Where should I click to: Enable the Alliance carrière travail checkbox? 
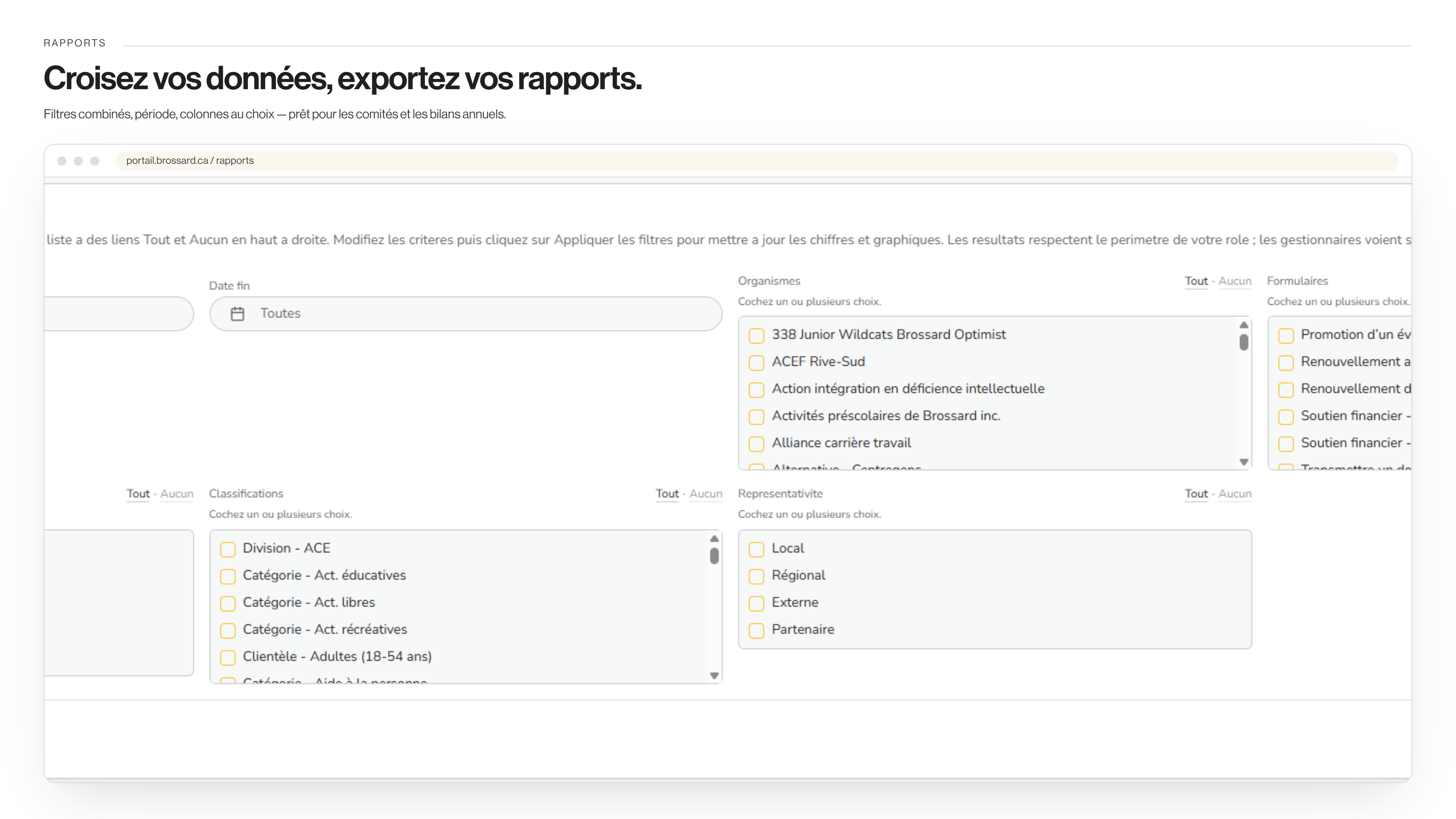click(756, 444)
